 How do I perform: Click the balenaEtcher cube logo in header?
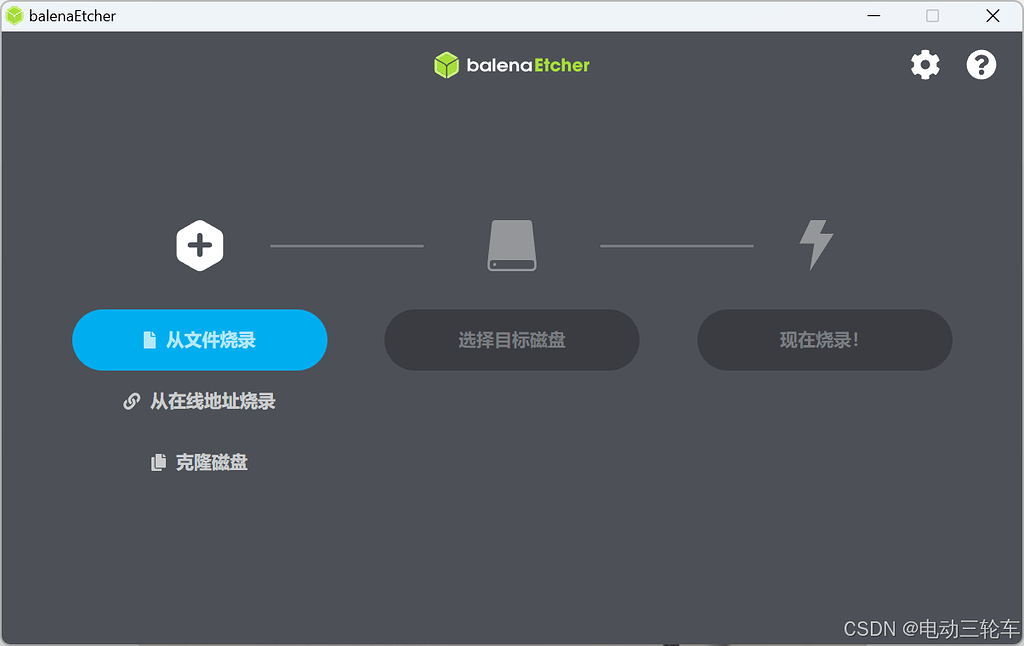(x=444, y=64)
